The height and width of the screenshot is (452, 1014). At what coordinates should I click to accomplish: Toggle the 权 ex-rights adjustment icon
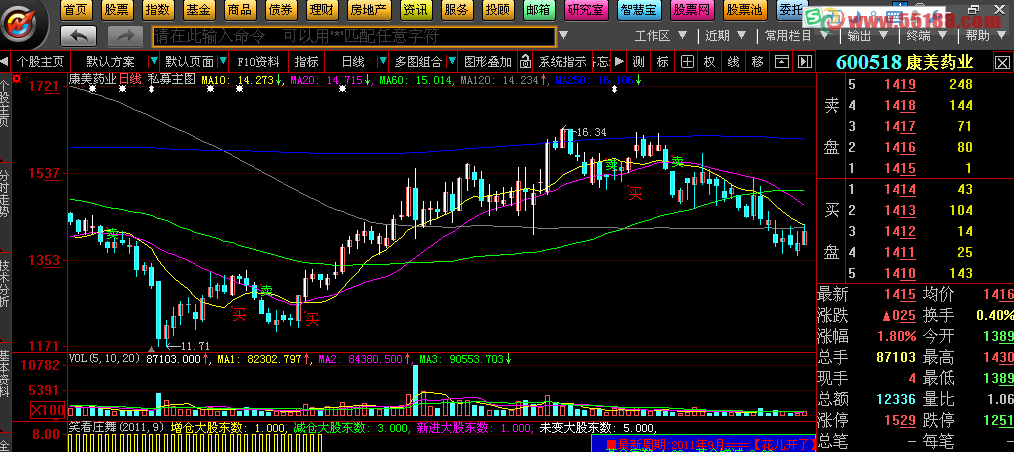click(710, 62)
